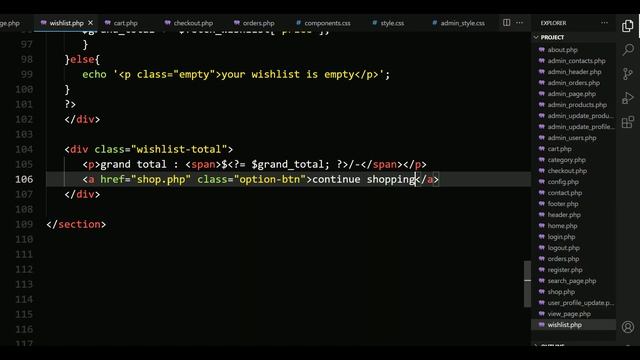Image resolution: width=640 pixels, height=360 pixels.
Task: Open cart.php in explorer list
Action: [559, 149]
